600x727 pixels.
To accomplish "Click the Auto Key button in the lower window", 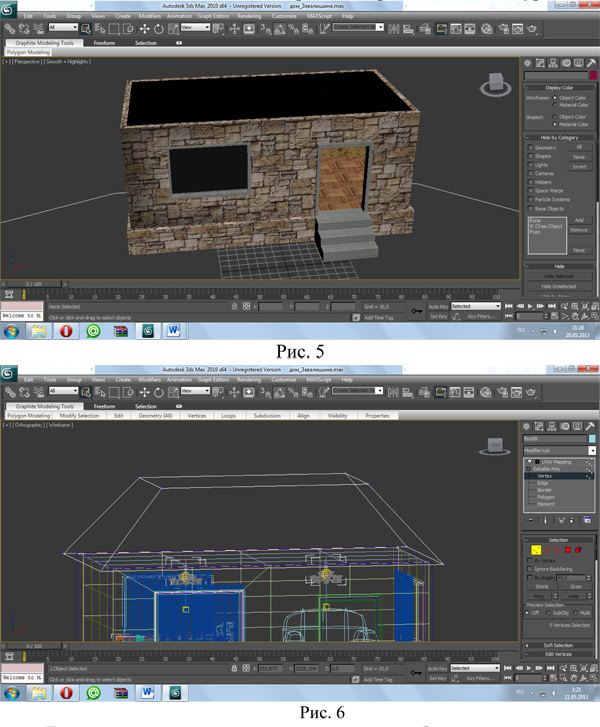I will click(x=438, y=668).
